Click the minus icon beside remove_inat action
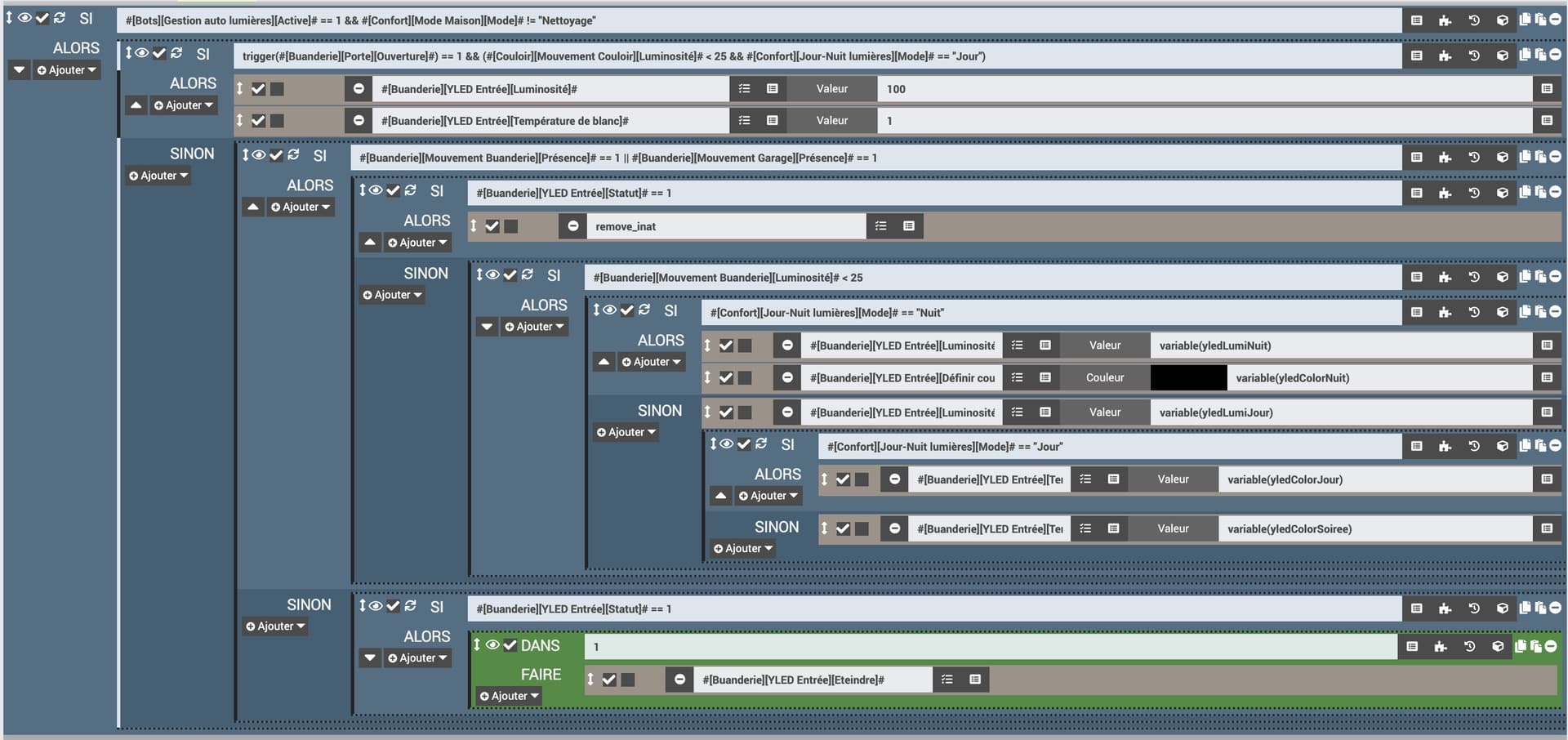The image size is (1568, 740). (573, 226)
